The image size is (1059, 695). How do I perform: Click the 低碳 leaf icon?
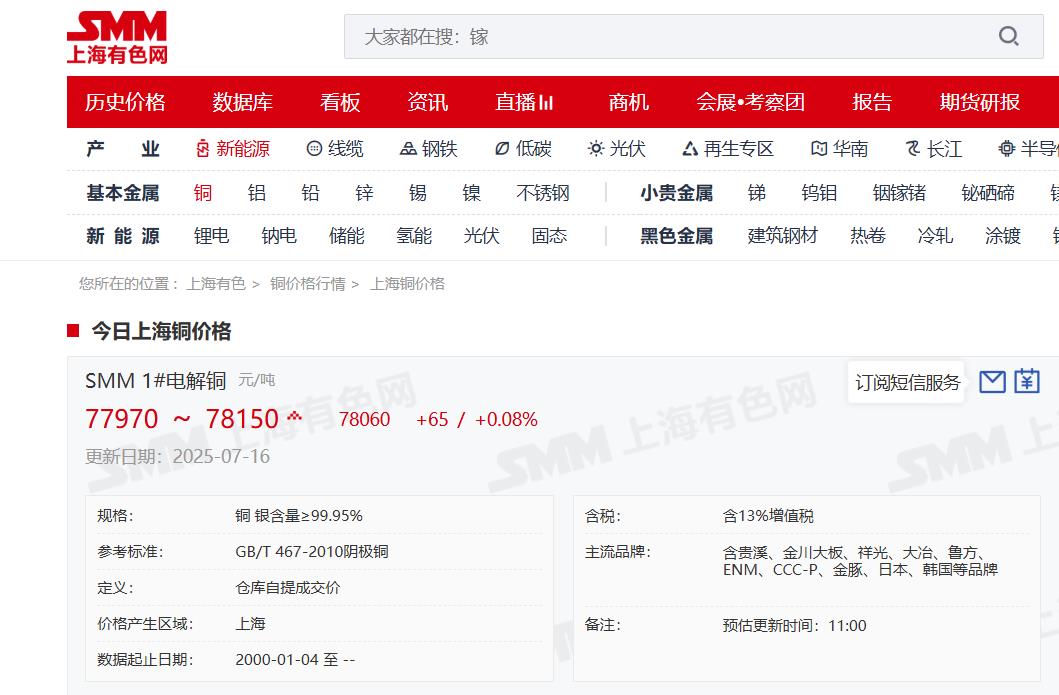502,149
